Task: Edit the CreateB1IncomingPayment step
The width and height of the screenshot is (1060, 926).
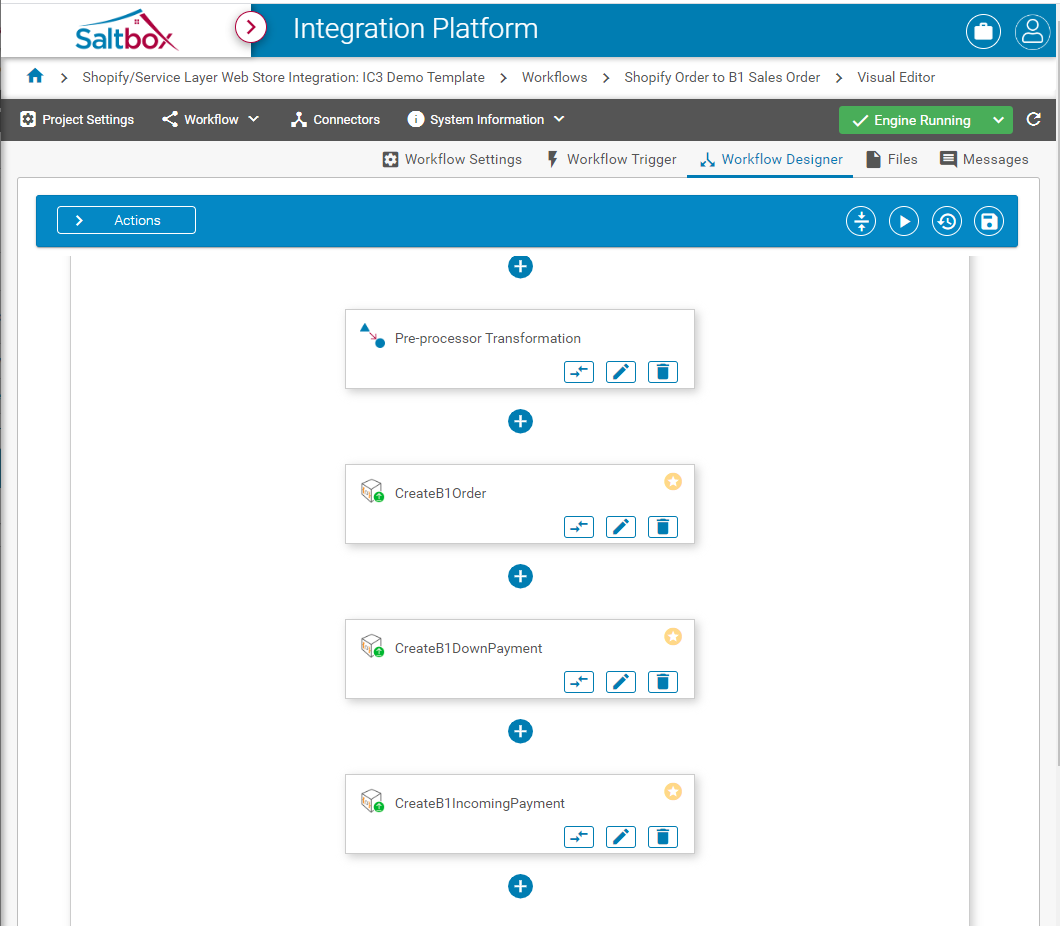Action: (621, 837)
